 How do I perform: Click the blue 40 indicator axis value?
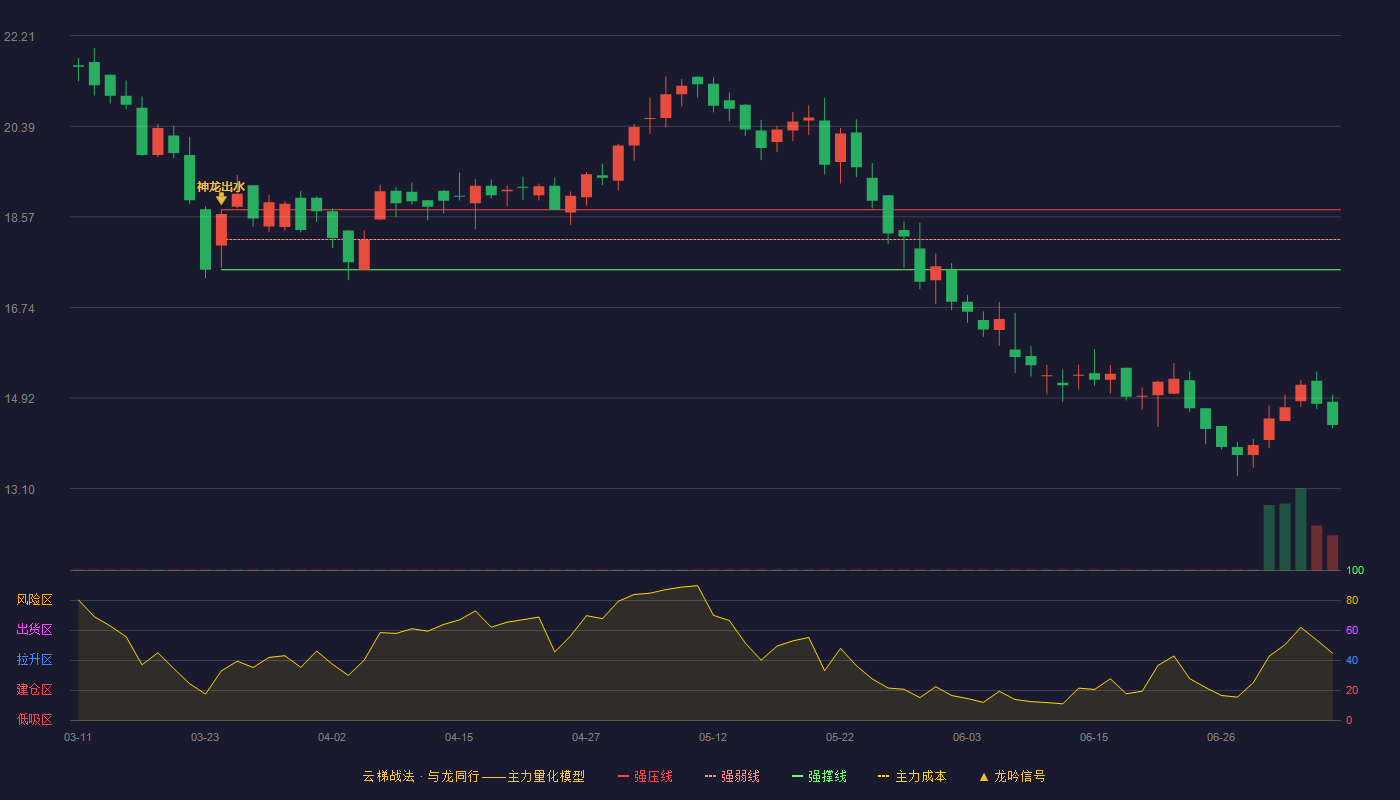click(x=1352, y=660)
